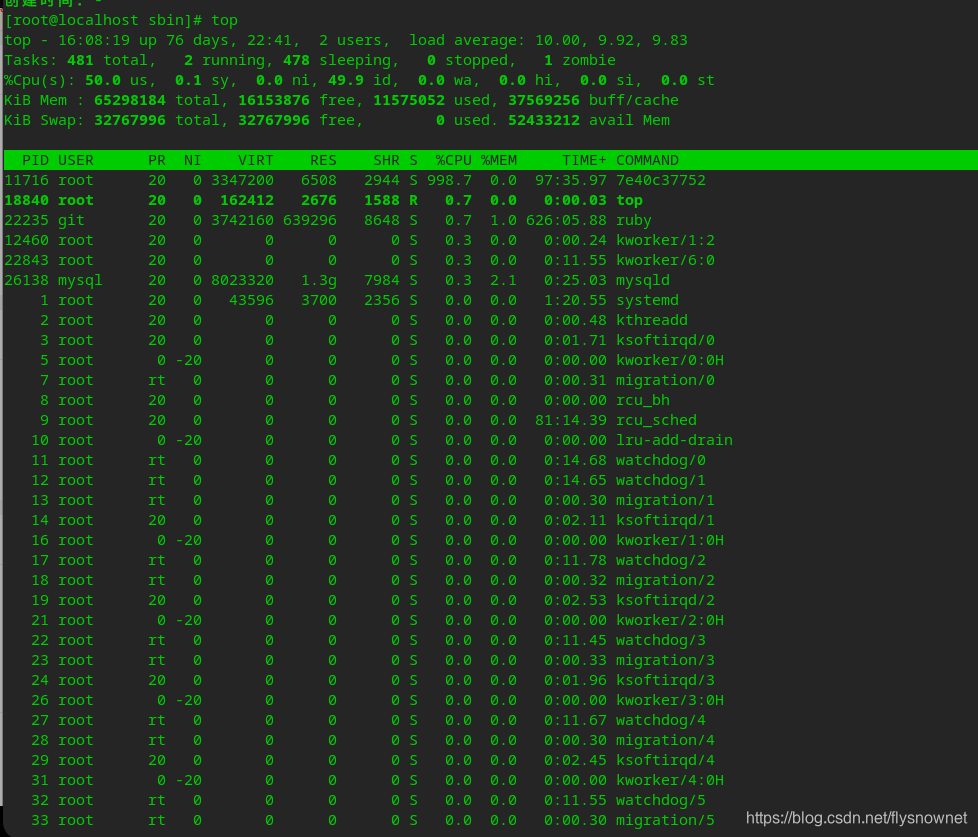The width and height of the screenshot is (978, 837).
Task: Select the watchdog/1 command
Action: [x=661, y=480]
